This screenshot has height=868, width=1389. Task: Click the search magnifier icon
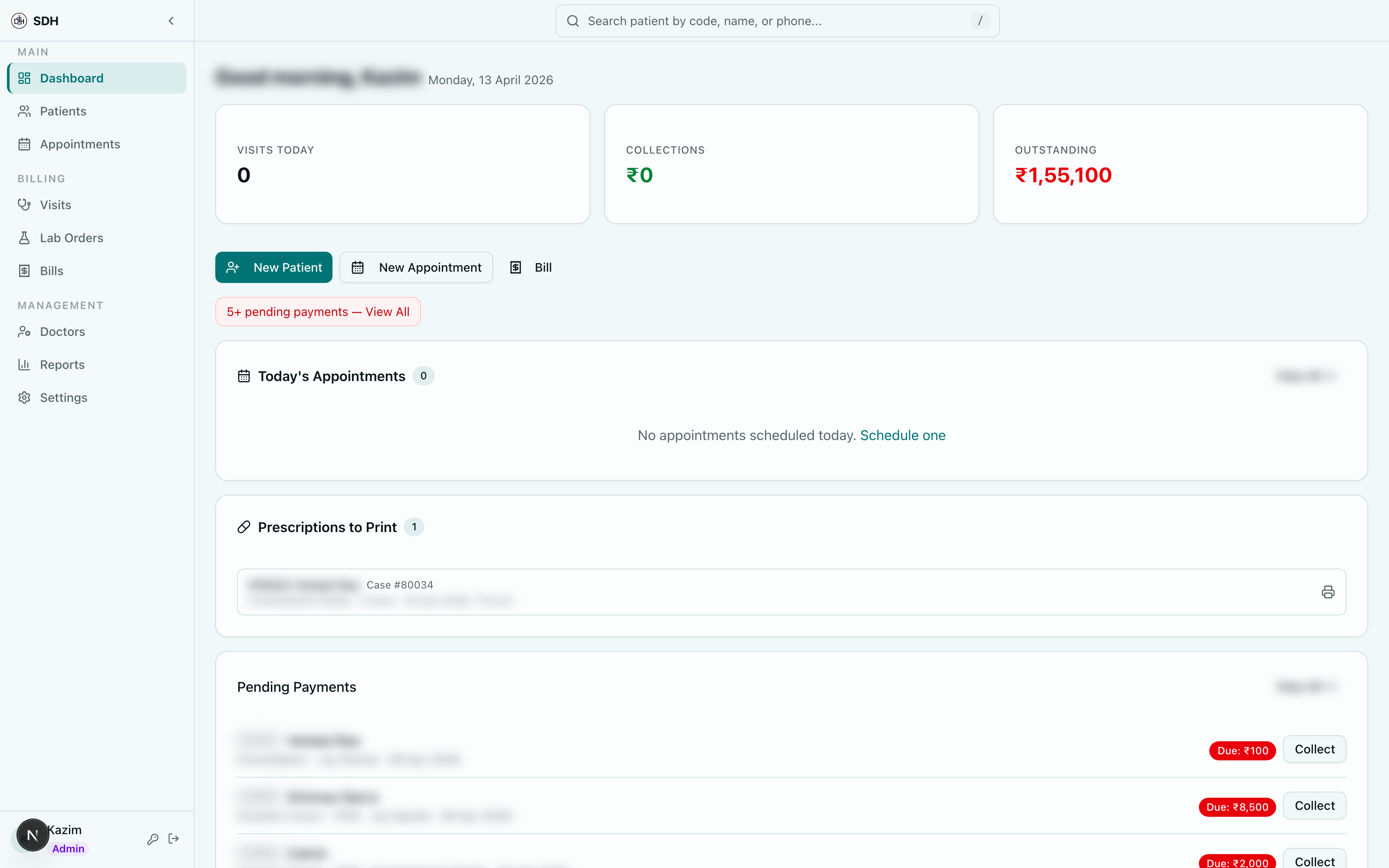tap(573, 21)
